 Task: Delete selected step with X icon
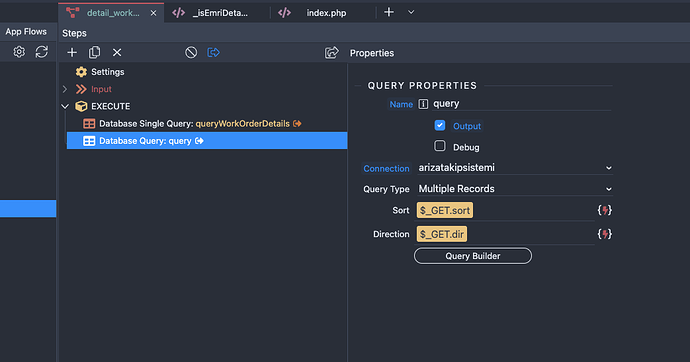(117, 53)
